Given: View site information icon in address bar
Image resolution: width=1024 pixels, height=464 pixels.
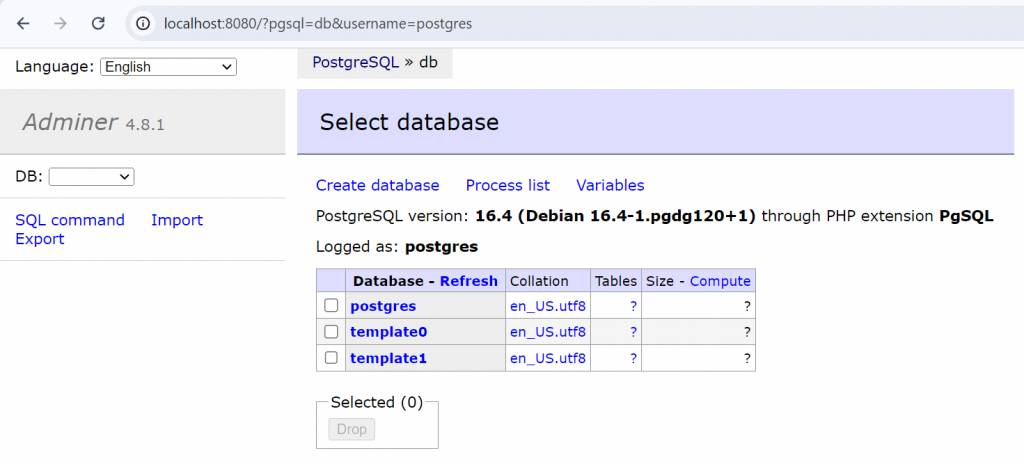Looking at the screenshot, I should tap(142, 24).
